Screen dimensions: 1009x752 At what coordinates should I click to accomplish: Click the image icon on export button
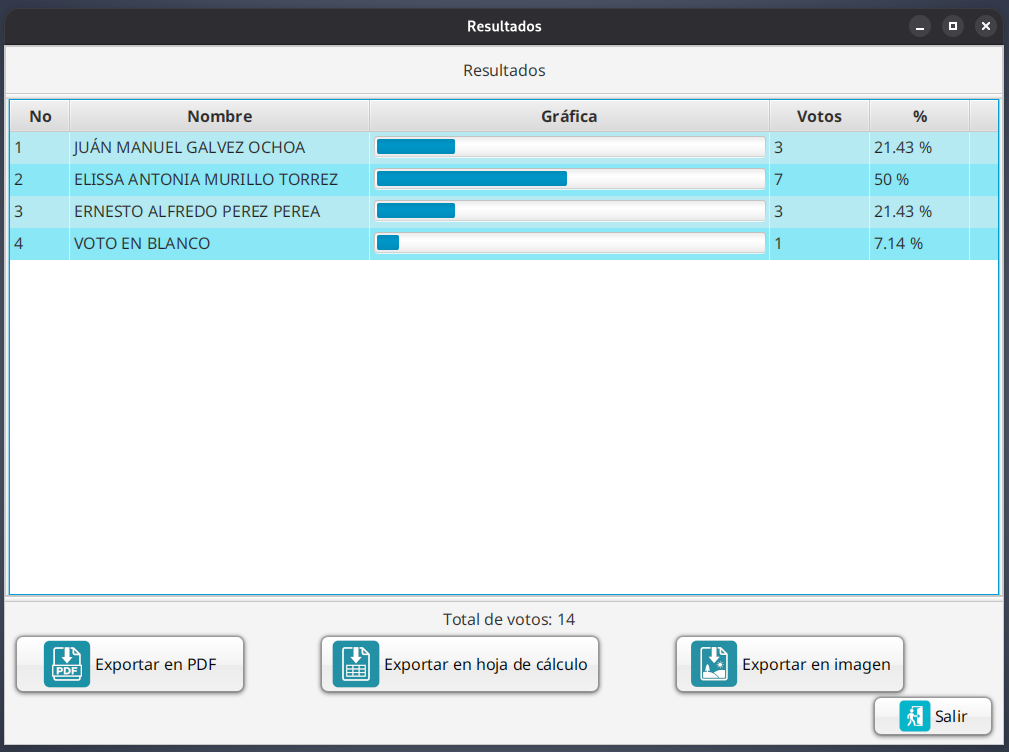click(x=713, y=664)
